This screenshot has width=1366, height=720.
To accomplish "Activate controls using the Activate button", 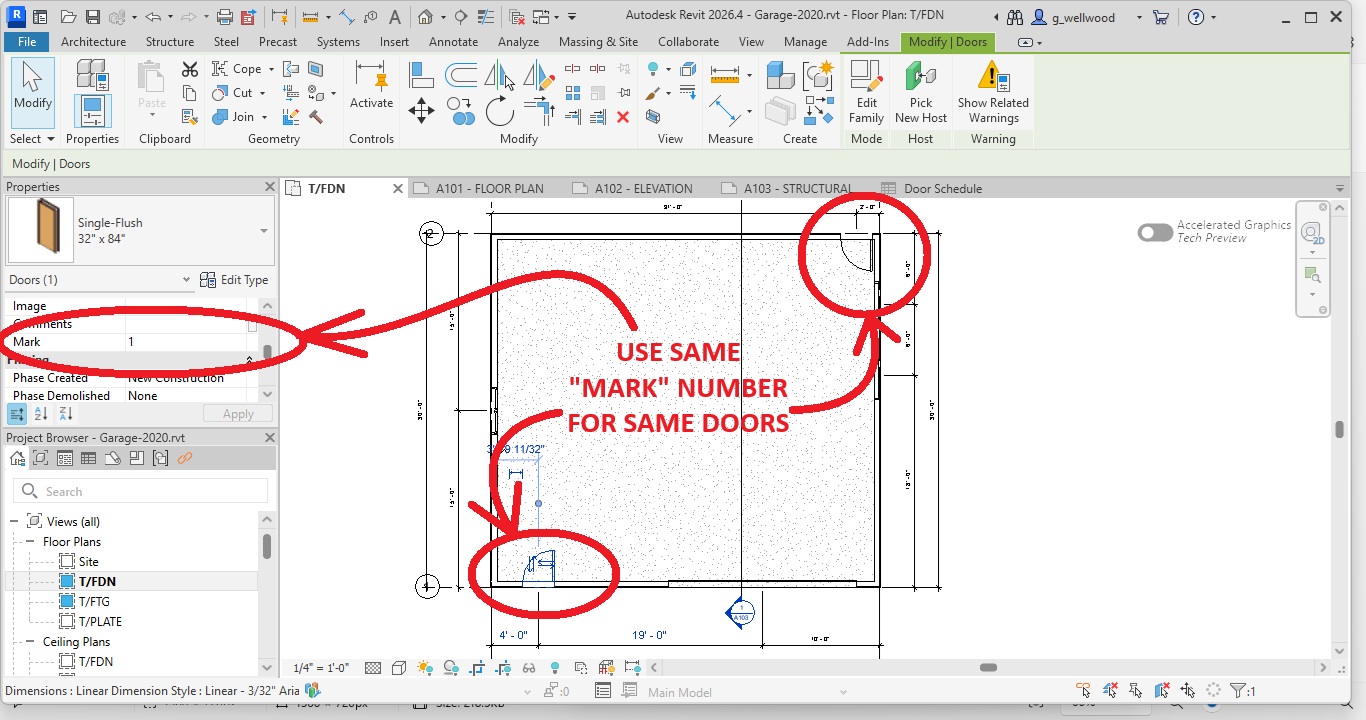I will [371, 88].
